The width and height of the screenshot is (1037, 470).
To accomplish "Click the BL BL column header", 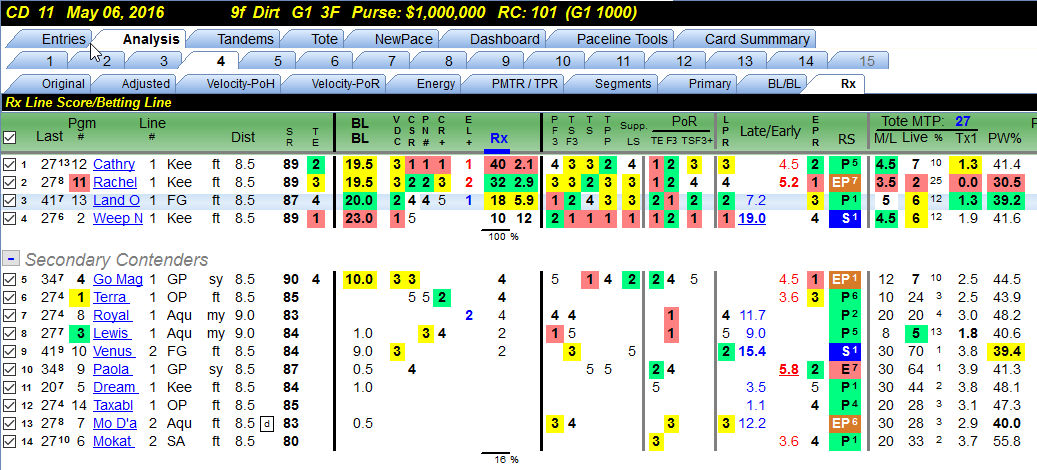I will coord(360,131).
